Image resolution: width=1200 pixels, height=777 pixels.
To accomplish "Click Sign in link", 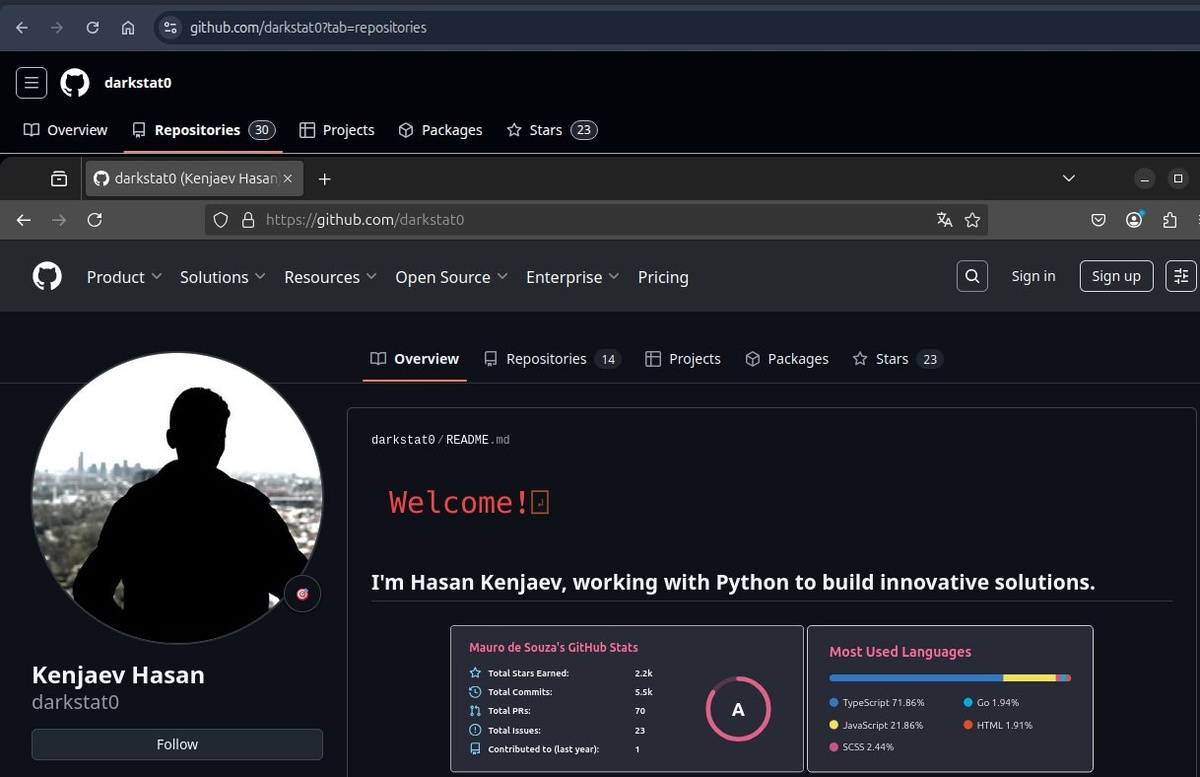I will click(1033, 276).
